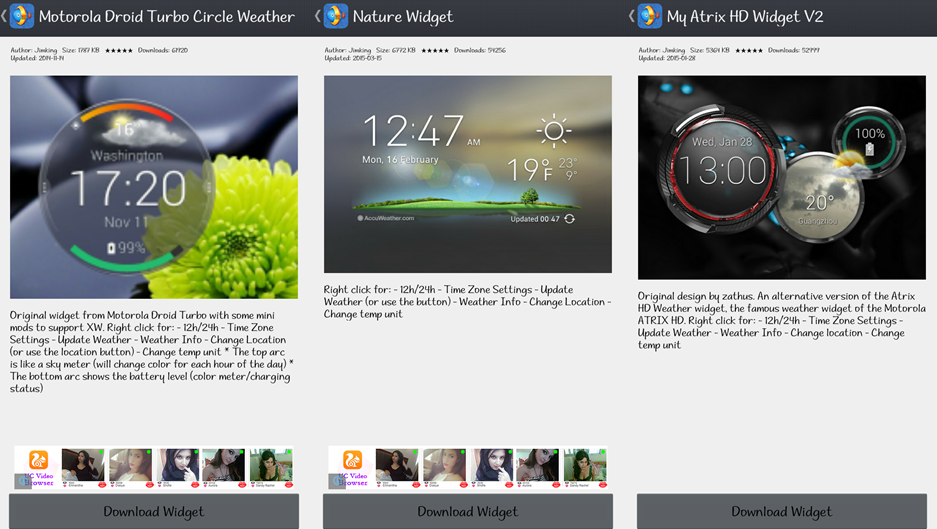This screenshot has height=529, width=937.
Task: Tap the back chevron beside Nature Widget
Action: click(x=317, y=16)
